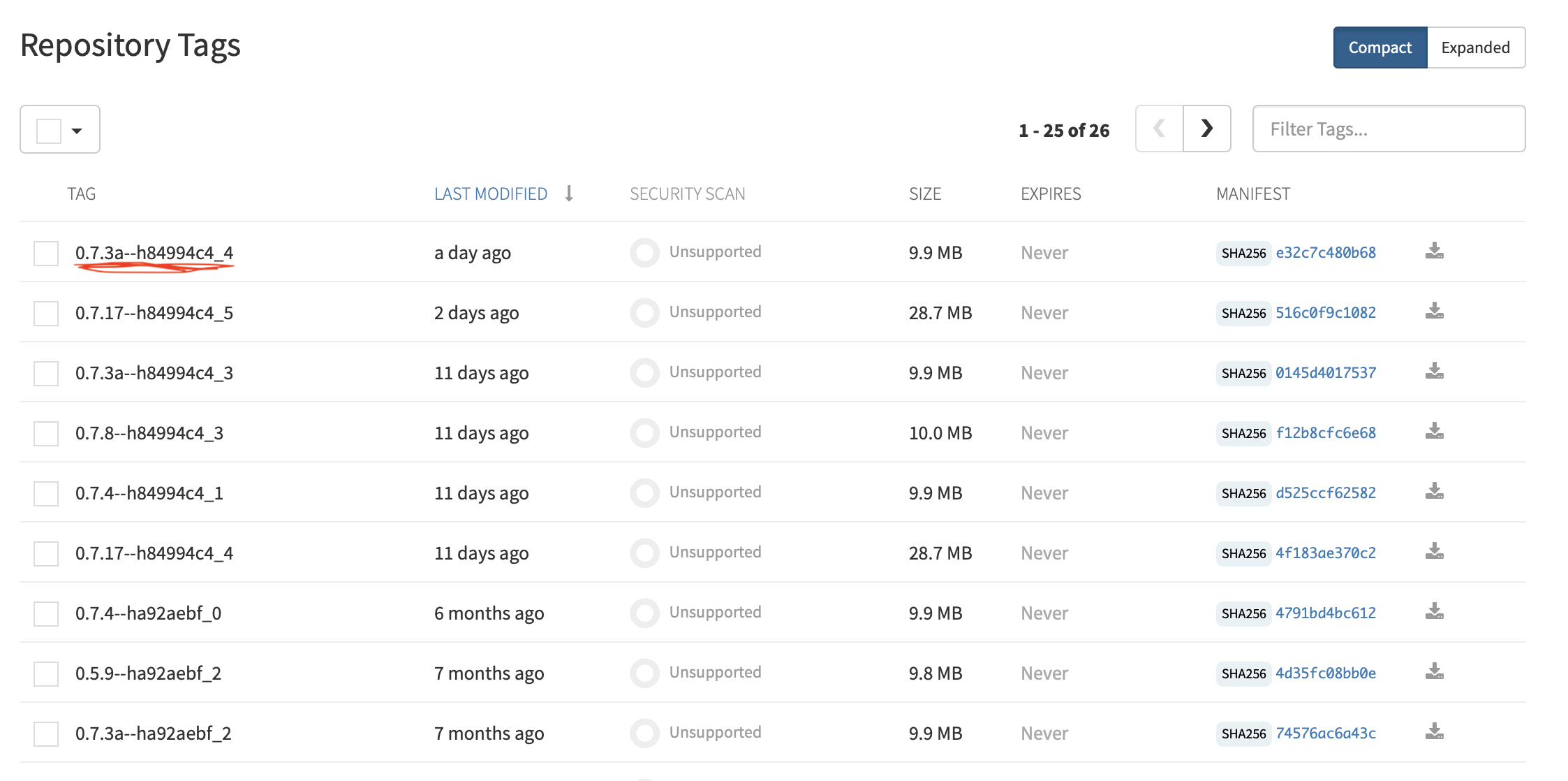Fetch tag 0.7.4--h84994c4_1 using download icon
This screenshot has width=1568, height=781.
click(1434, 492)
